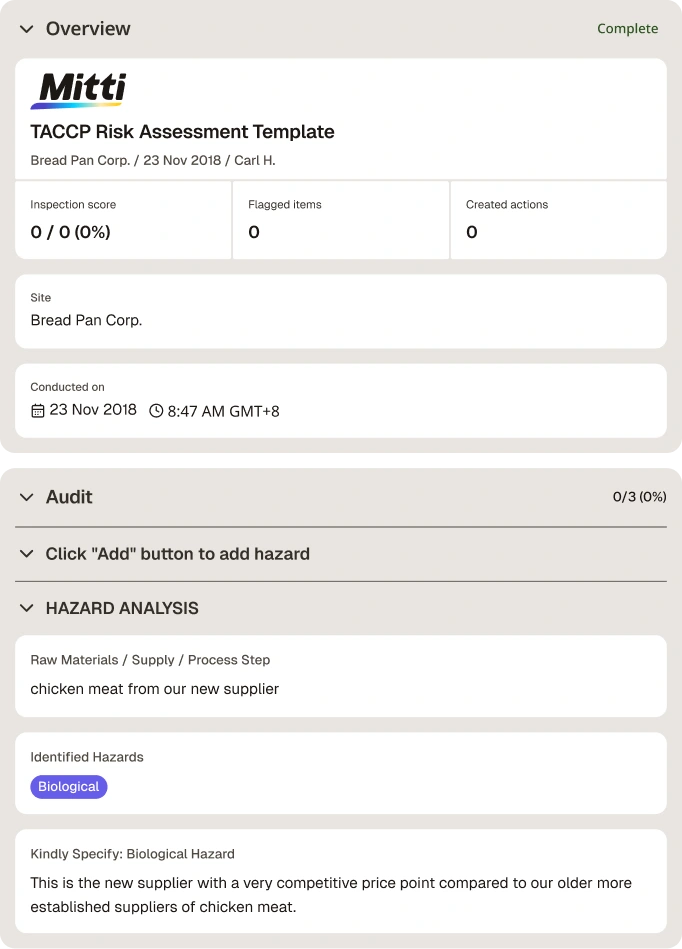Collapse the 'Click Add button' section
The width and height of the screenshot is (682, 949).
tap(27, 554)
